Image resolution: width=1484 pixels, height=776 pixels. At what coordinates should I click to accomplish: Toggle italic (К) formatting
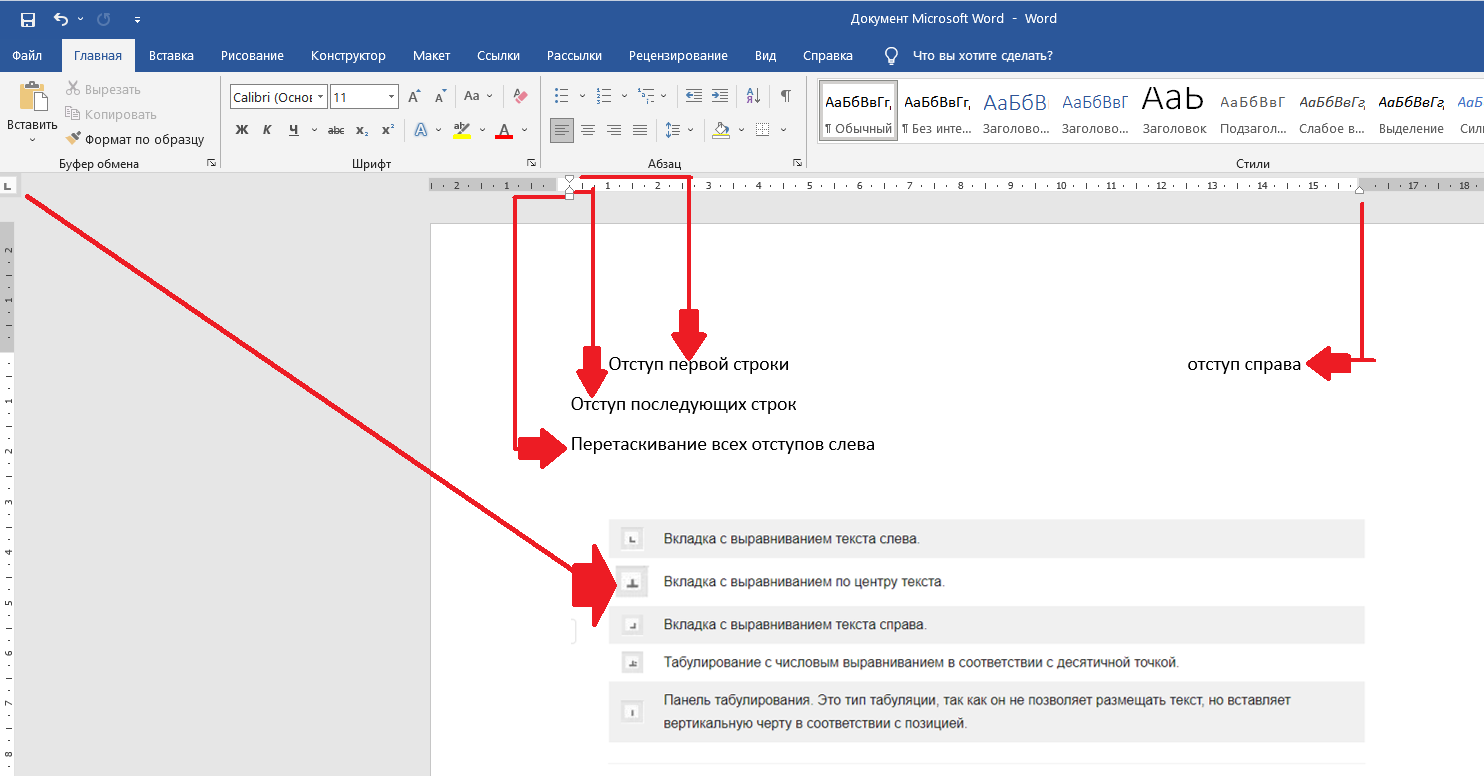pos(267,130)
